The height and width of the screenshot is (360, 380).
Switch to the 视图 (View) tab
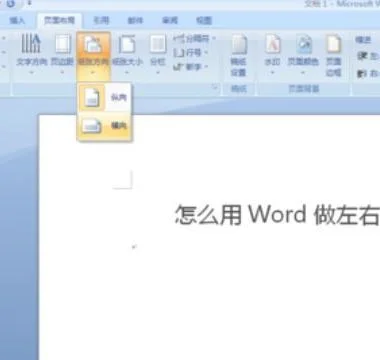204,20
